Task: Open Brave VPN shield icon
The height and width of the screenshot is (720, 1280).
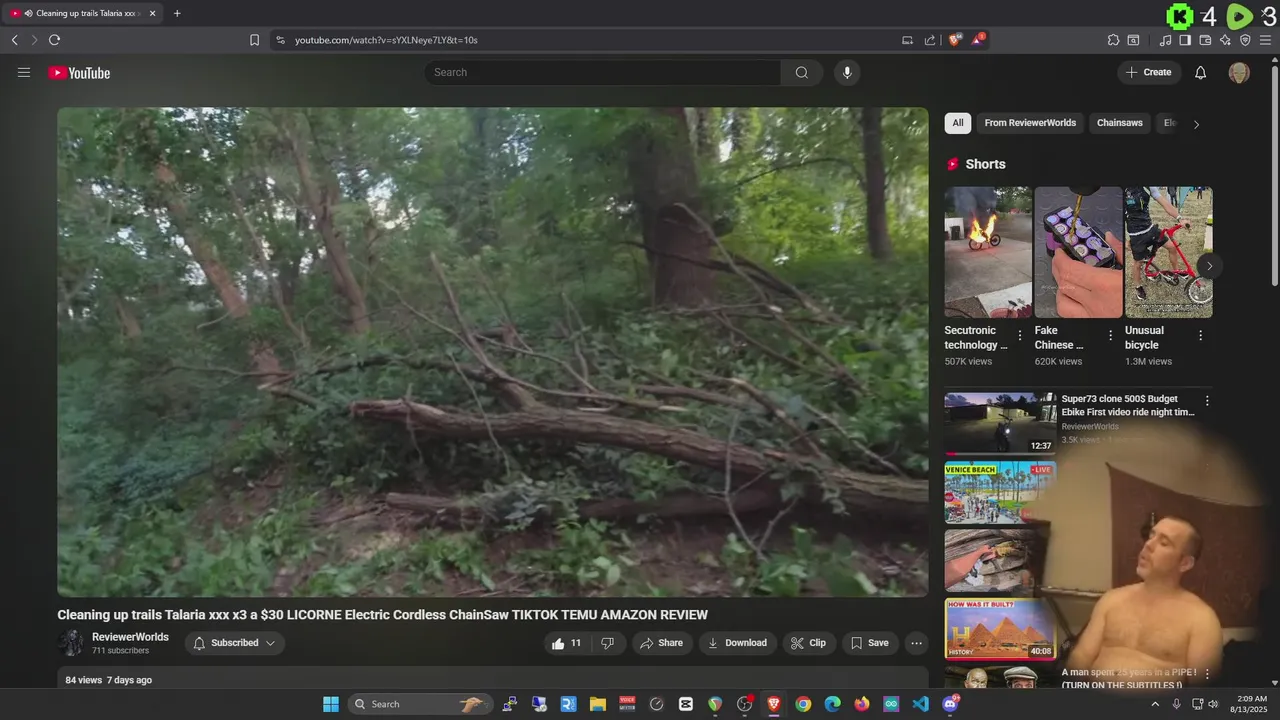Action: [1245, 40]
